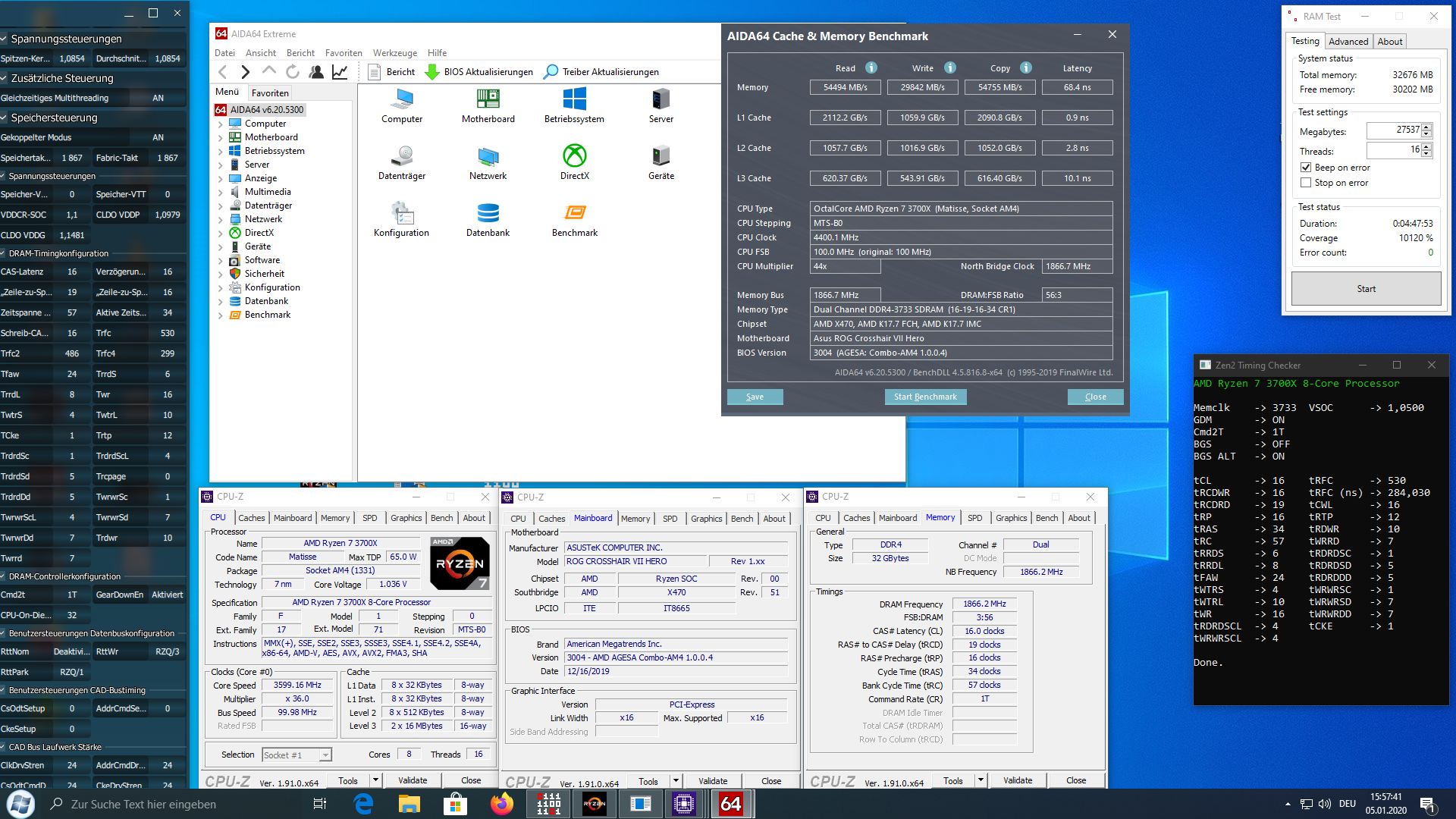Enable Stop on error in RAM Test
This screenshot has width=1456, height=819.
(x=1307, y=182)
